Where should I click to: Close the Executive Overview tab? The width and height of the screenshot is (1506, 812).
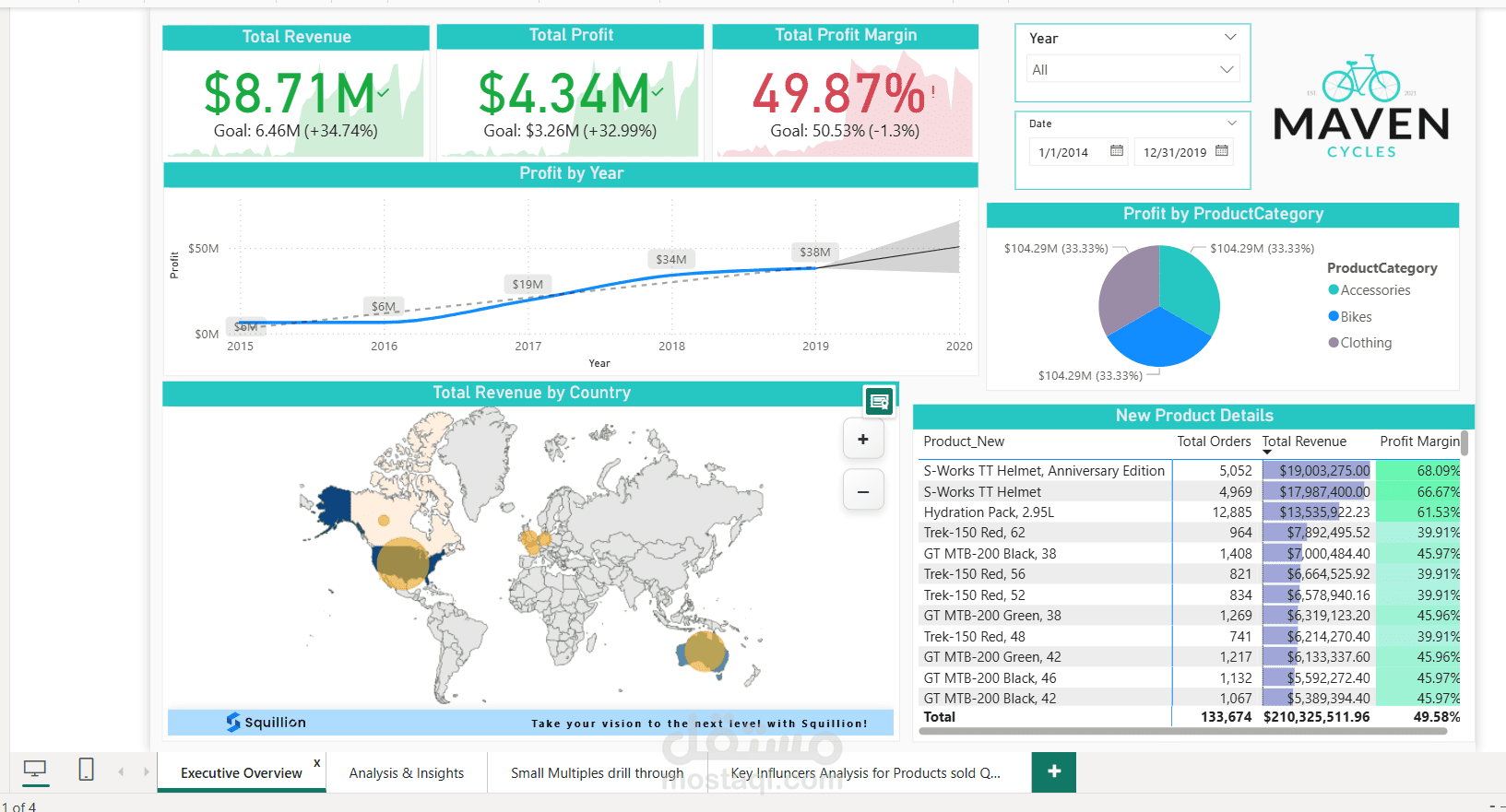click(x=317, y=762)
